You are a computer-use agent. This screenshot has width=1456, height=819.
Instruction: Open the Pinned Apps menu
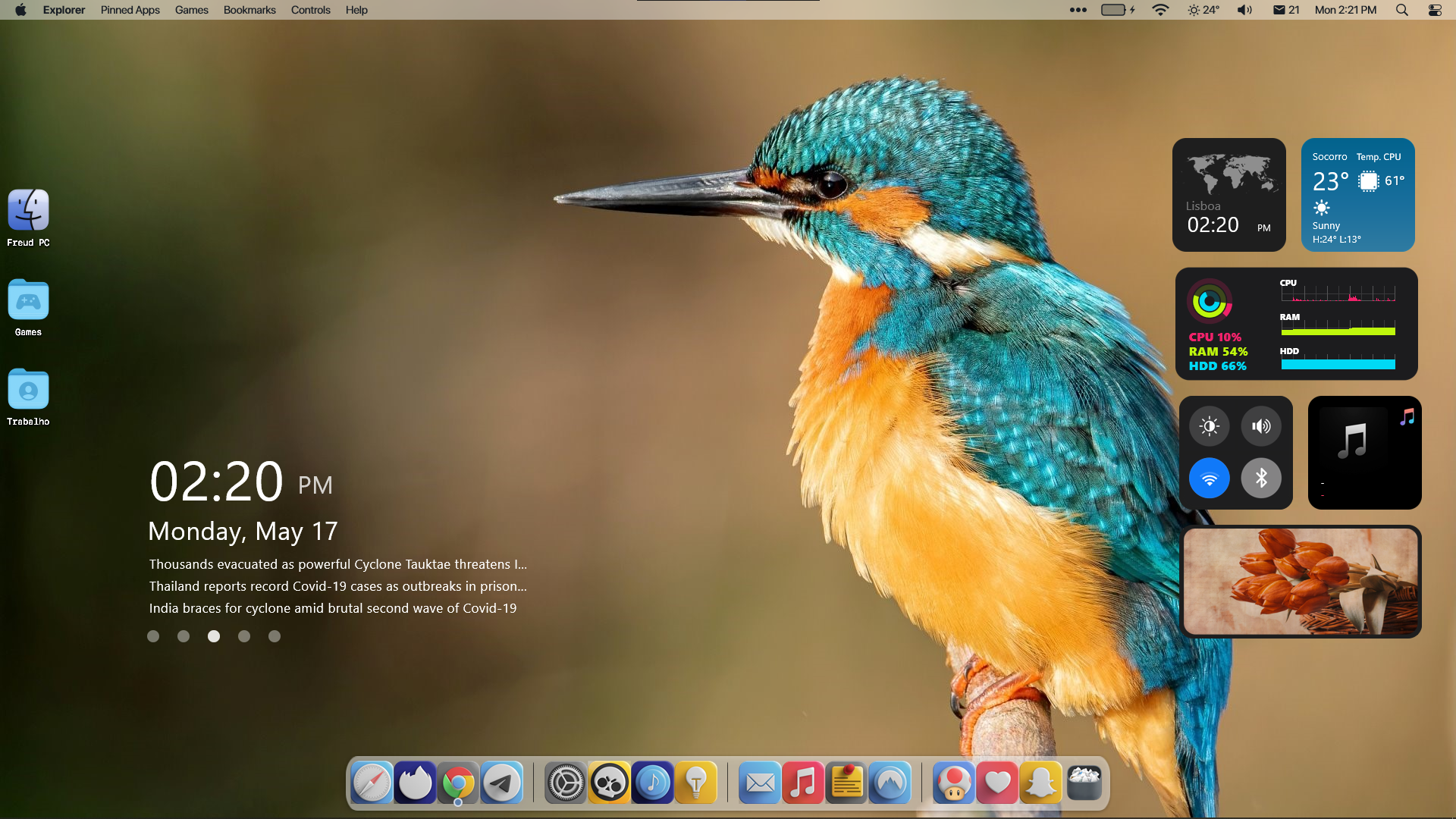point(130,10)
